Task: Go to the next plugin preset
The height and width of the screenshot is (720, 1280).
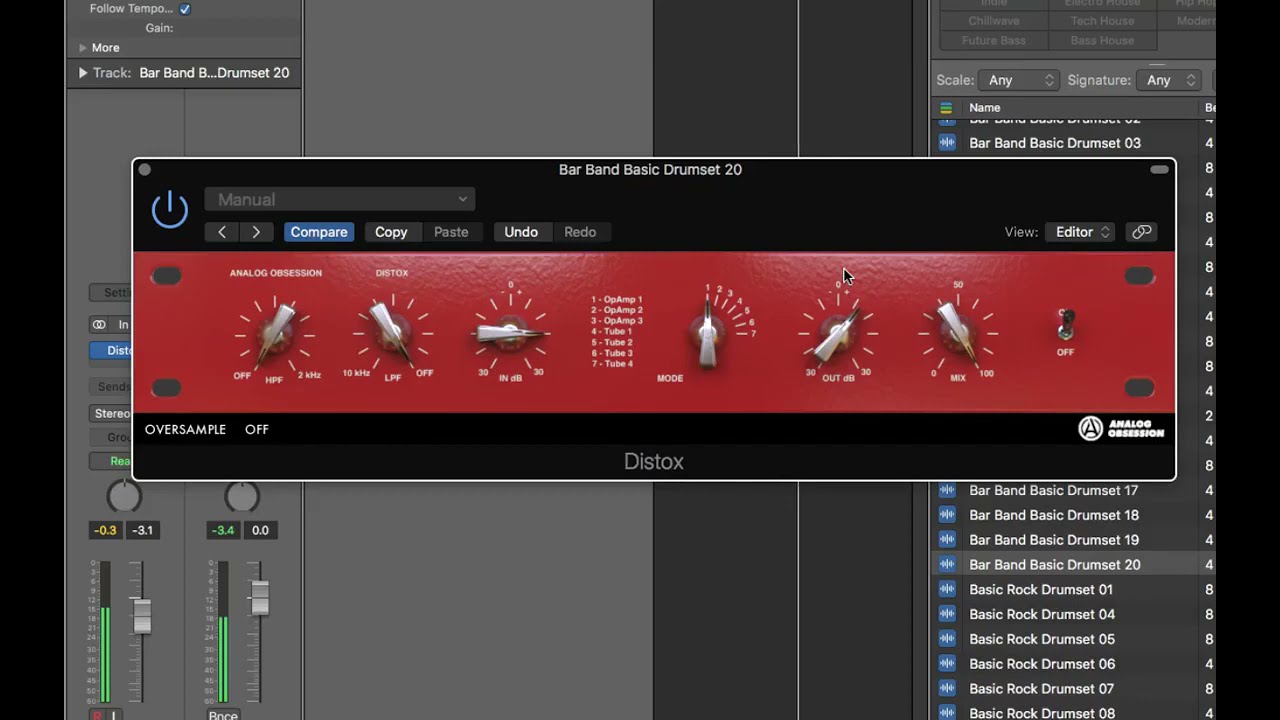Action: point(256,232)
